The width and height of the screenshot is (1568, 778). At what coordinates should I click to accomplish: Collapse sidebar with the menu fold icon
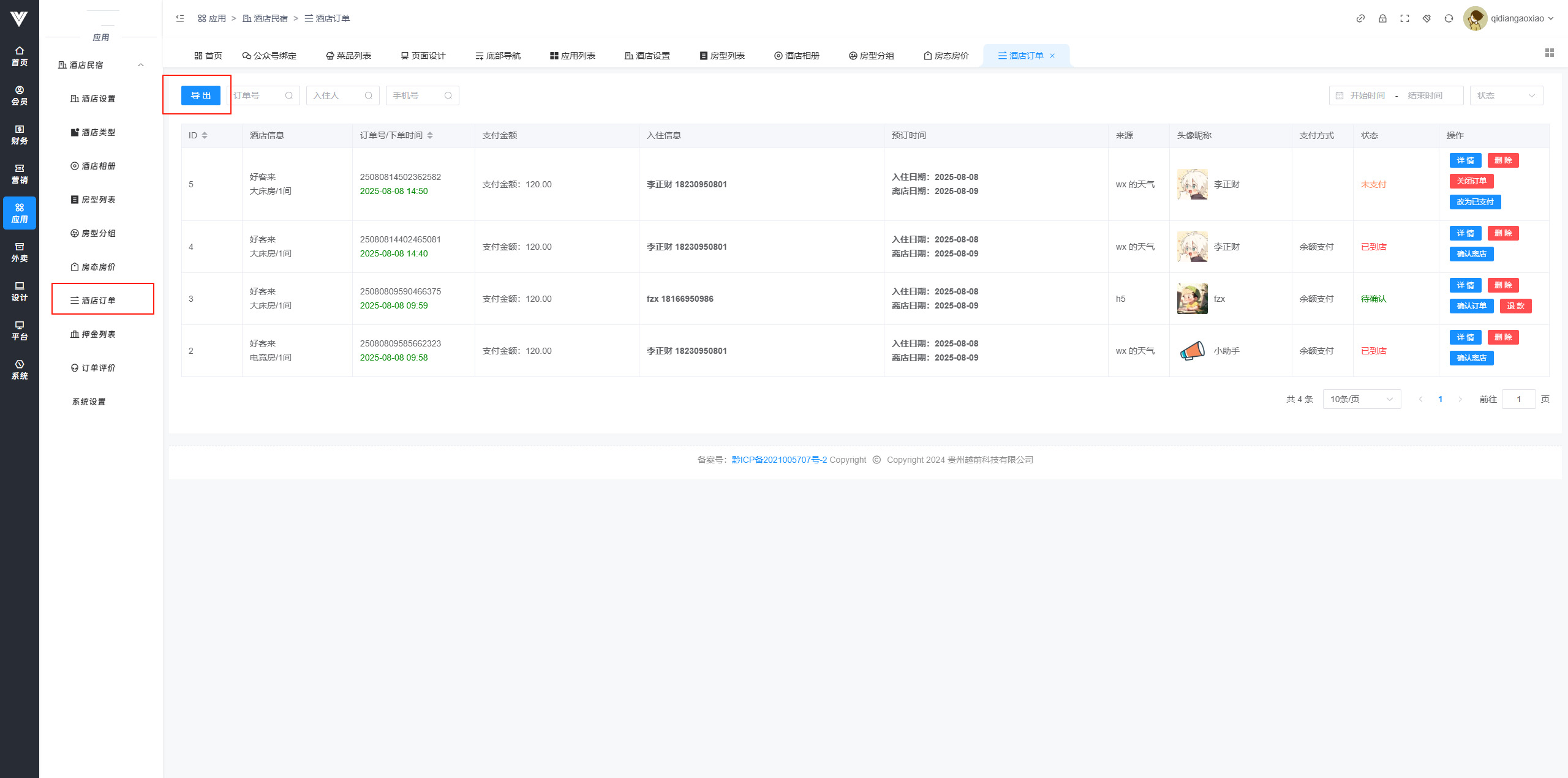click(x=180, y=18)
